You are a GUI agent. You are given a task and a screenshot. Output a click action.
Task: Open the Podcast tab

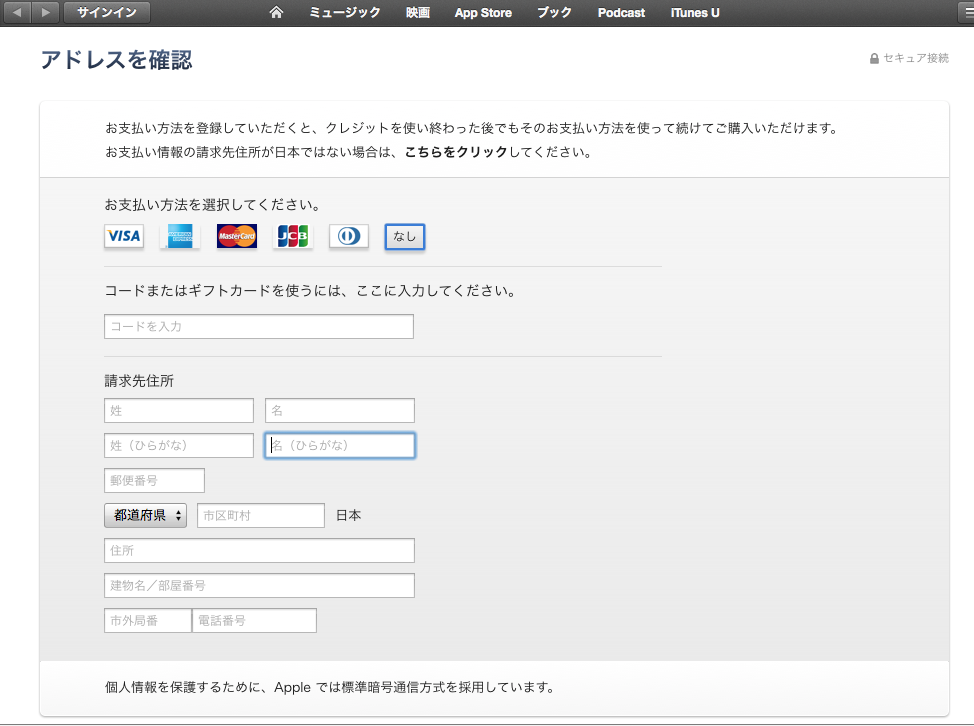click(621, 13)
